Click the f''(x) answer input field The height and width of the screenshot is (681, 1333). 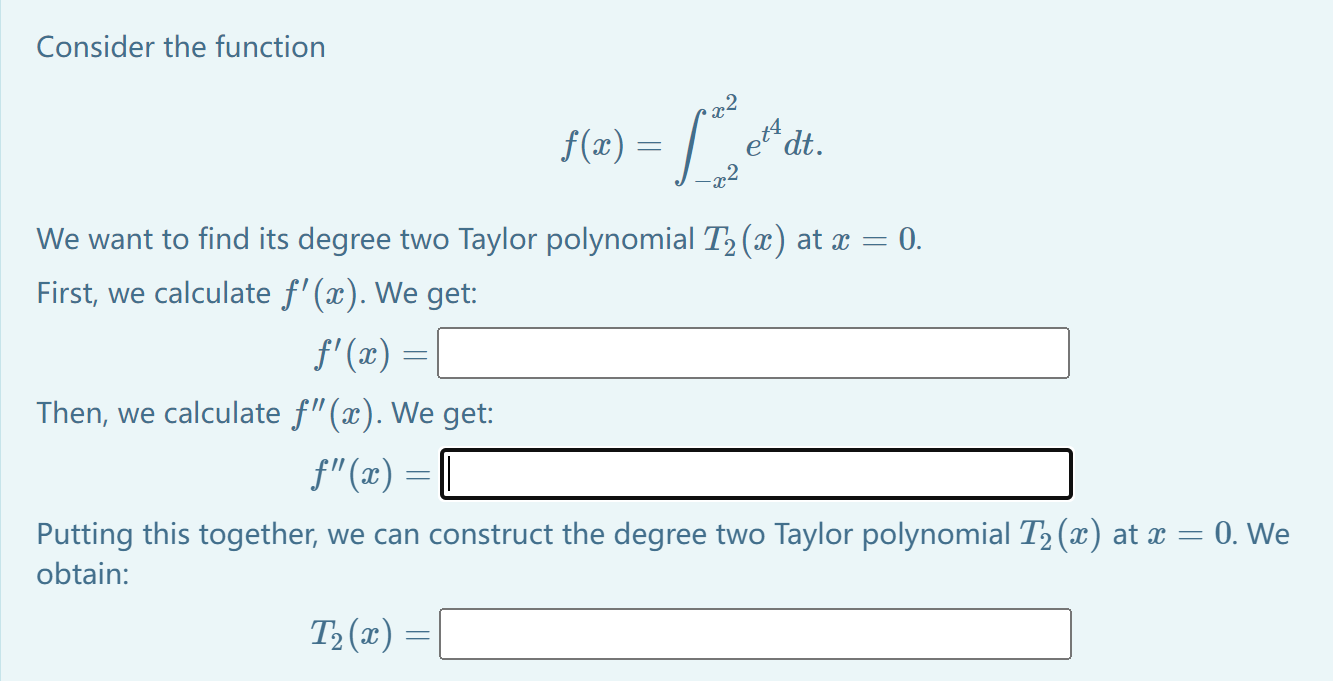point(755,473)
